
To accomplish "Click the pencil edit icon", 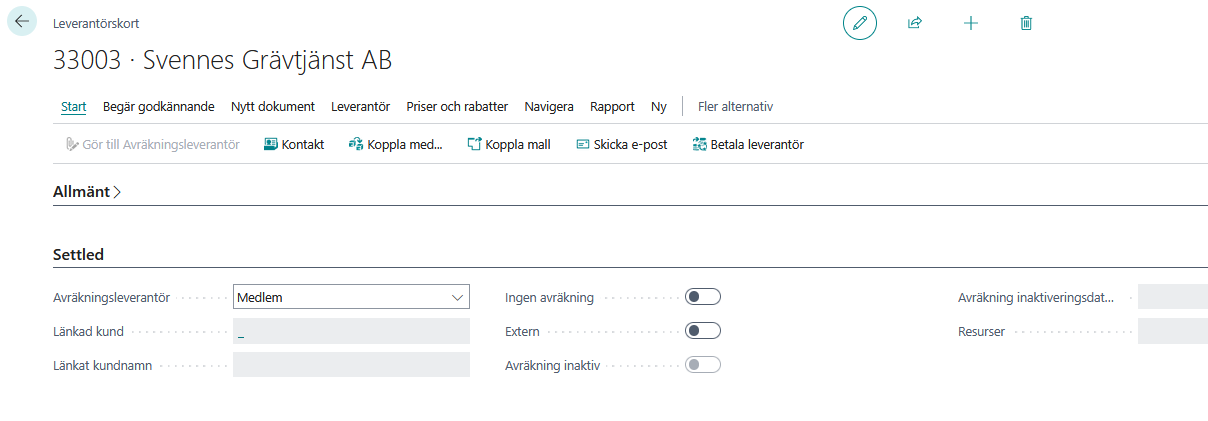I will point(860,22).
